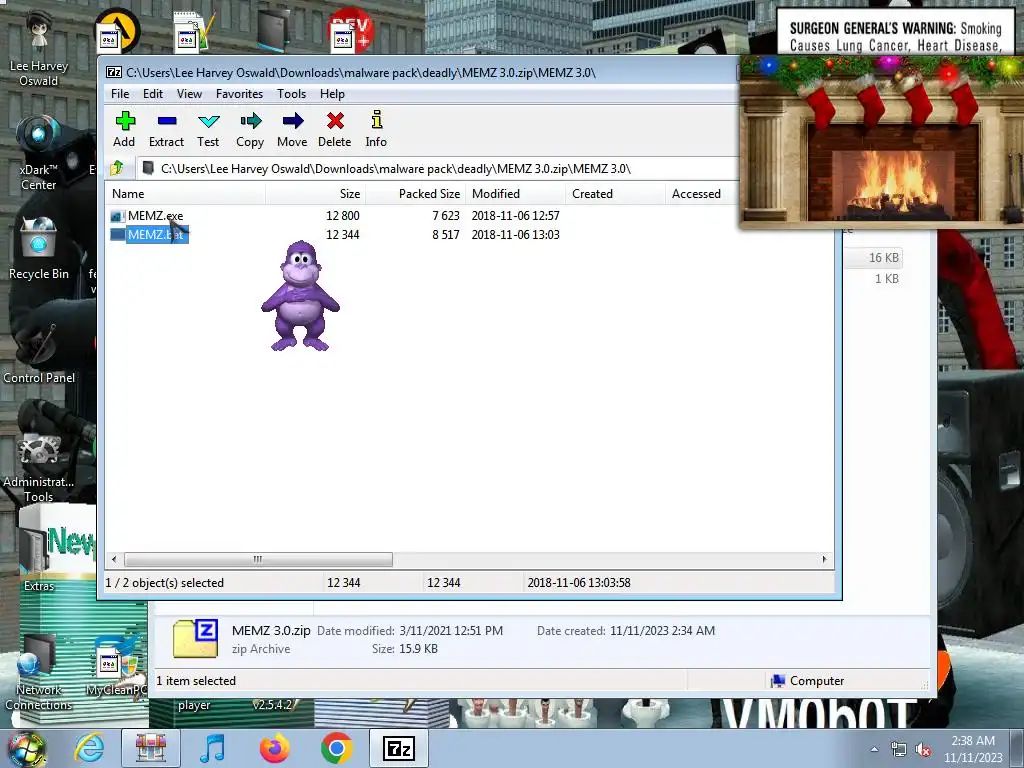
Task: Click the Computer label in Explorer status bar
Action: tap(817, 680)
